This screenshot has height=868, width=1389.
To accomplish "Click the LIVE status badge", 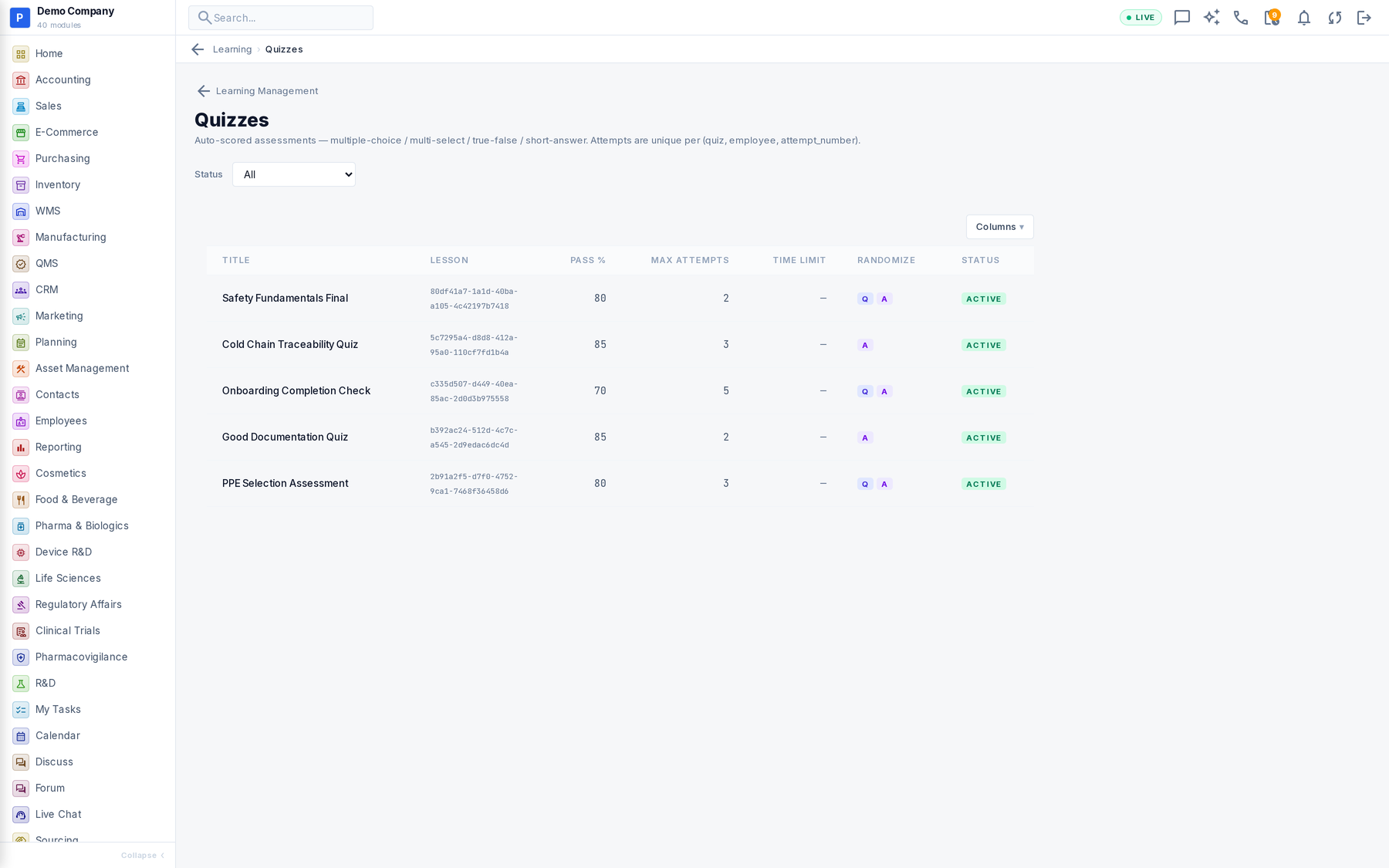I will [x=1141, y=18].
